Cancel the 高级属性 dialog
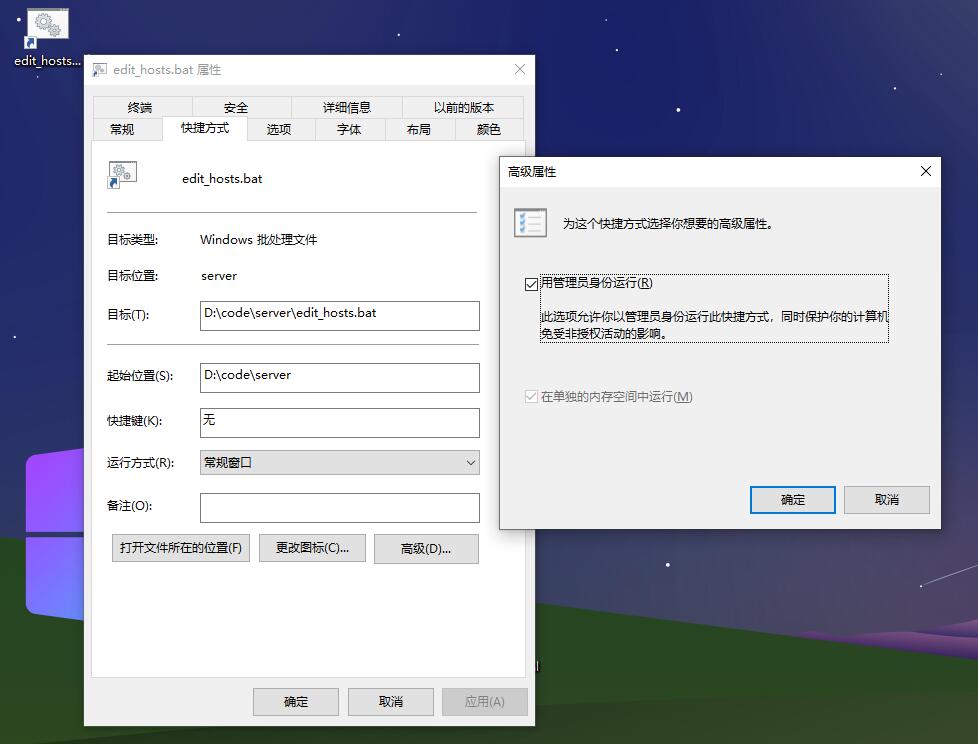Screen dimensions: 978x744 887,500
